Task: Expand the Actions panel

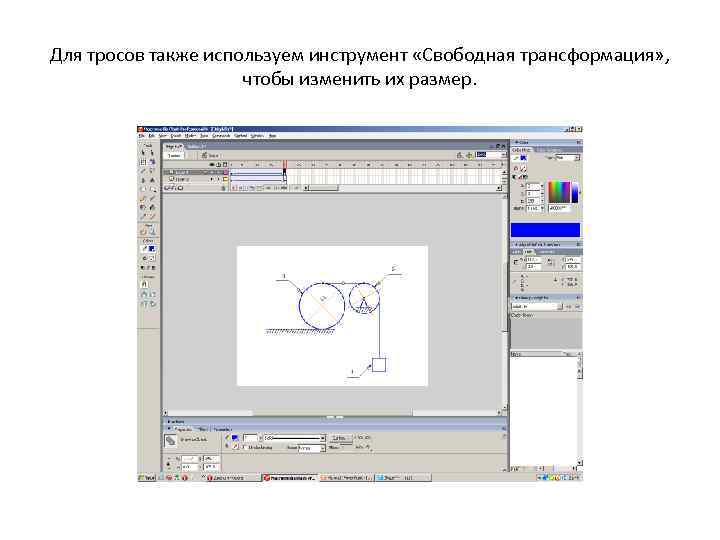Action: pos(169,422)
